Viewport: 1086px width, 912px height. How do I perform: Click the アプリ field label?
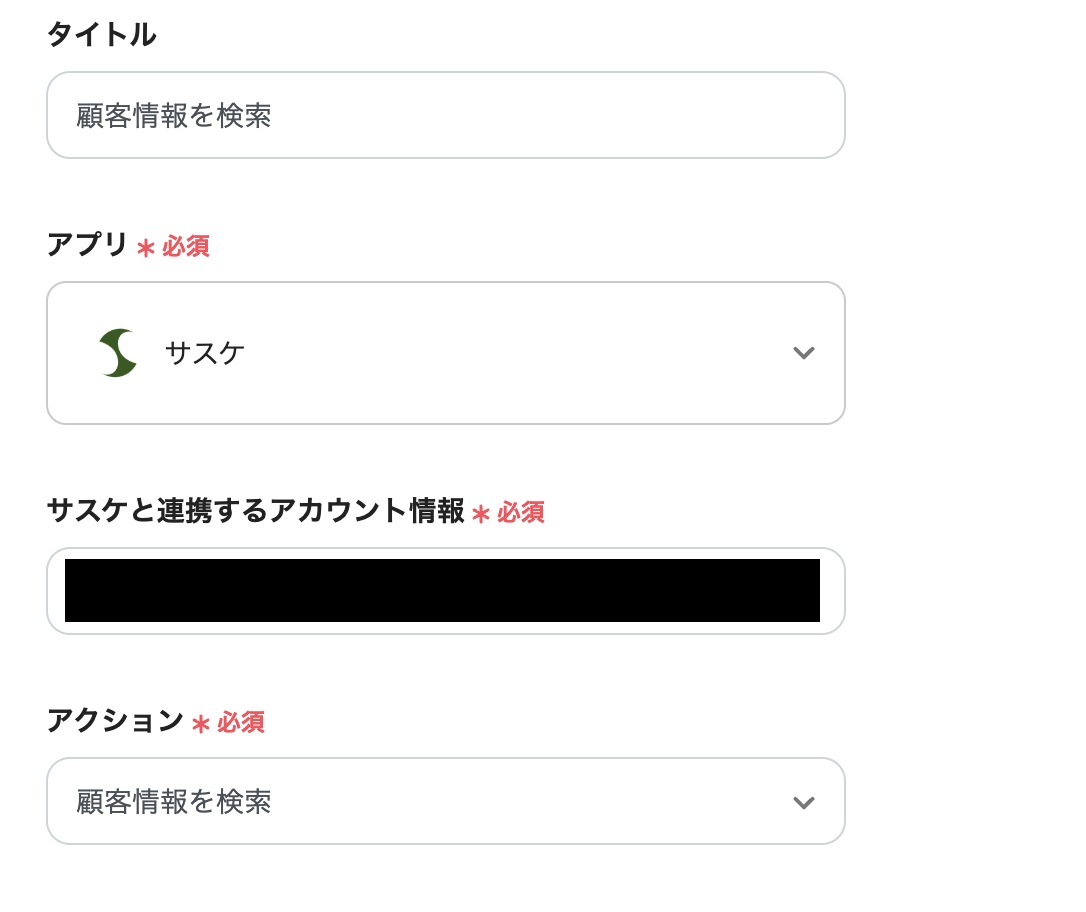(x=88, y=245)
